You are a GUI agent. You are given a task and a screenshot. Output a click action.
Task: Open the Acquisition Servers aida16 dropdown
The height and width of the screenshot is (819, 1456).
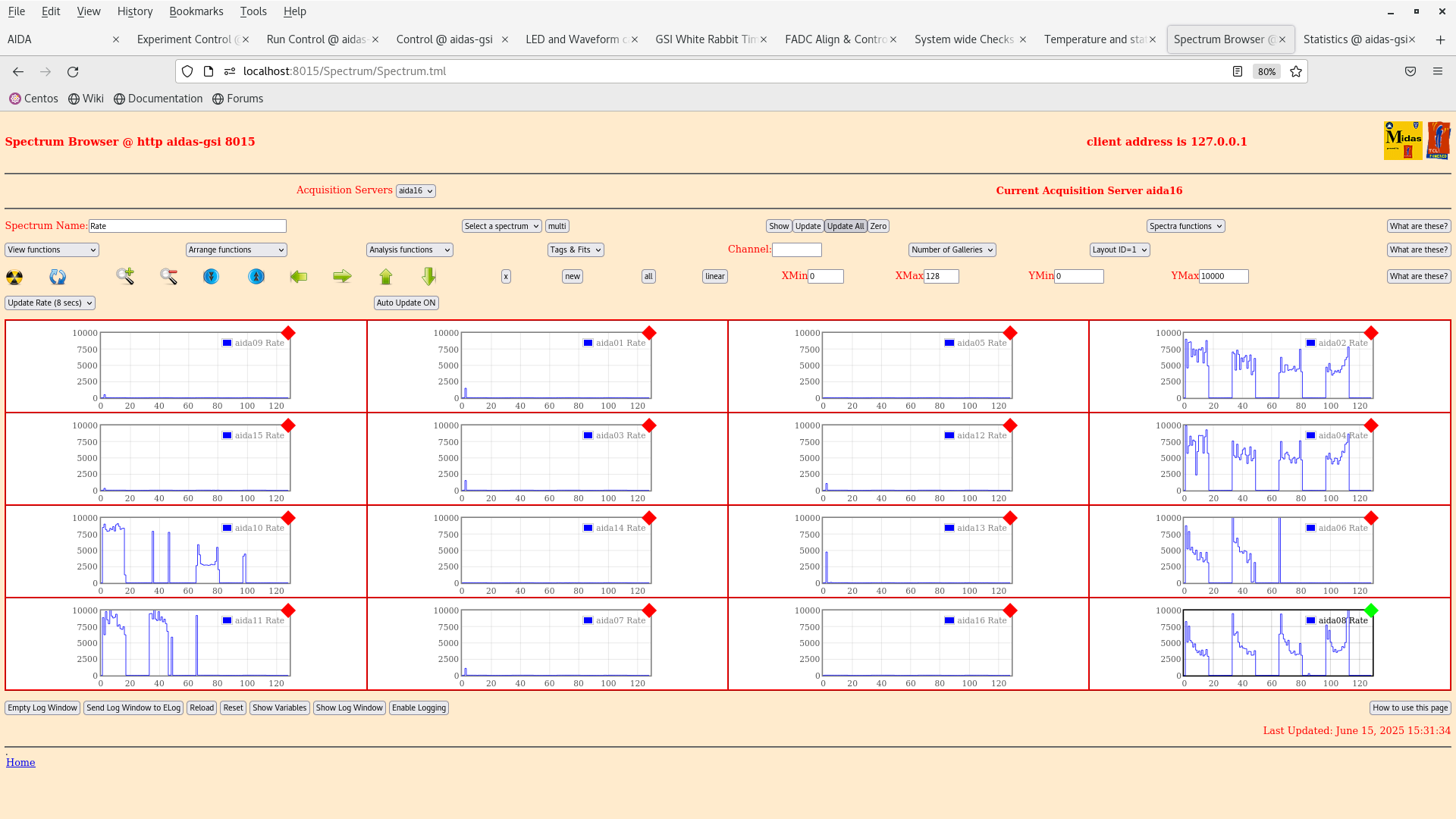click(416, 191)
